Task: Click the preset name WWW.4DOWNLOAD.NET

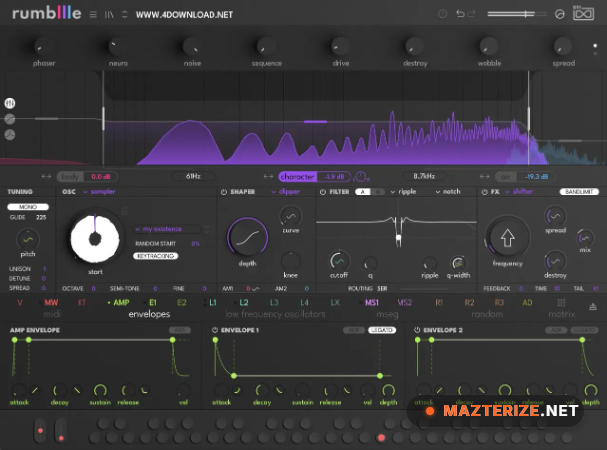Action: pyautogui.click(x=184, y=15)
